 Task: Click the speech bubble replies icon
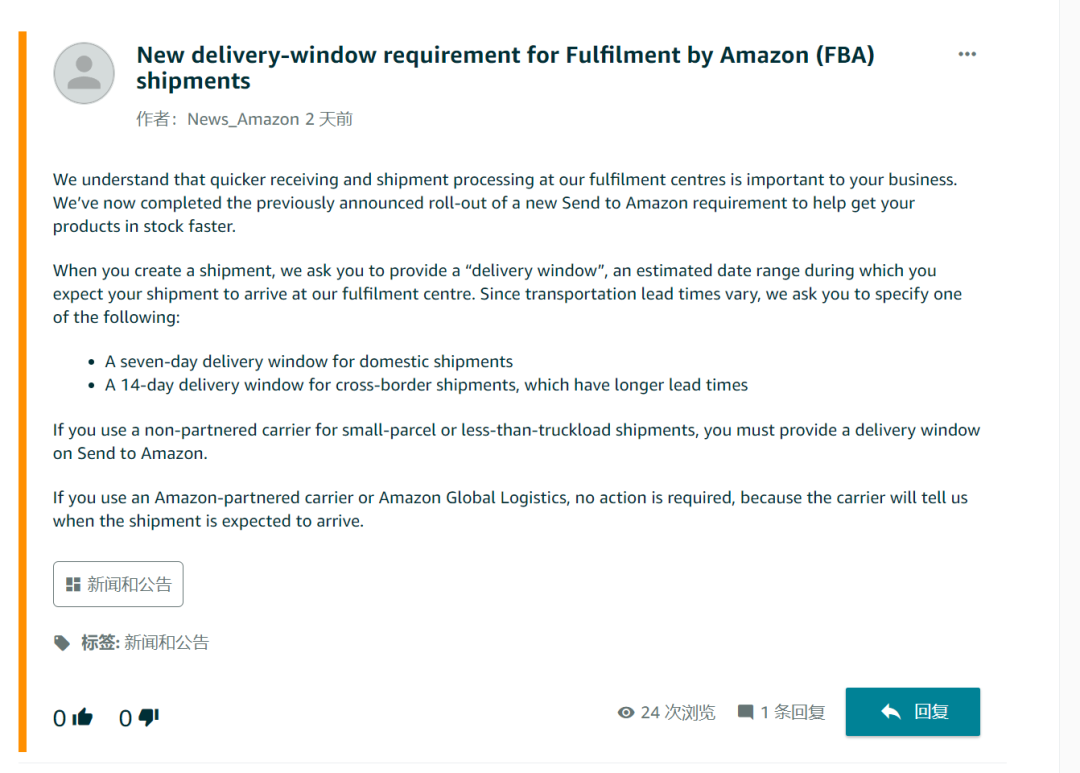[746, 712]
